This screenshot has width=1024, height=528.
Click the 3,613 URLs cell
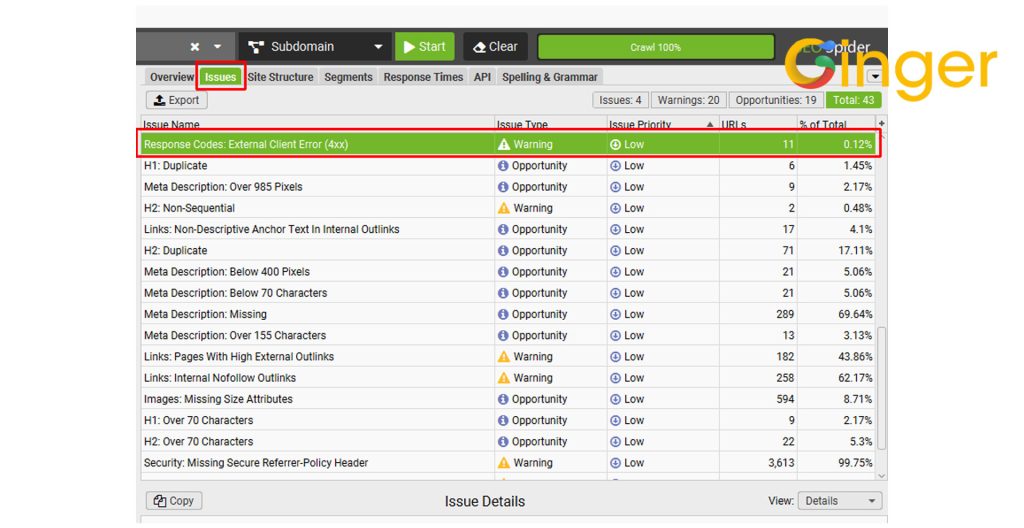click(758, 463)
